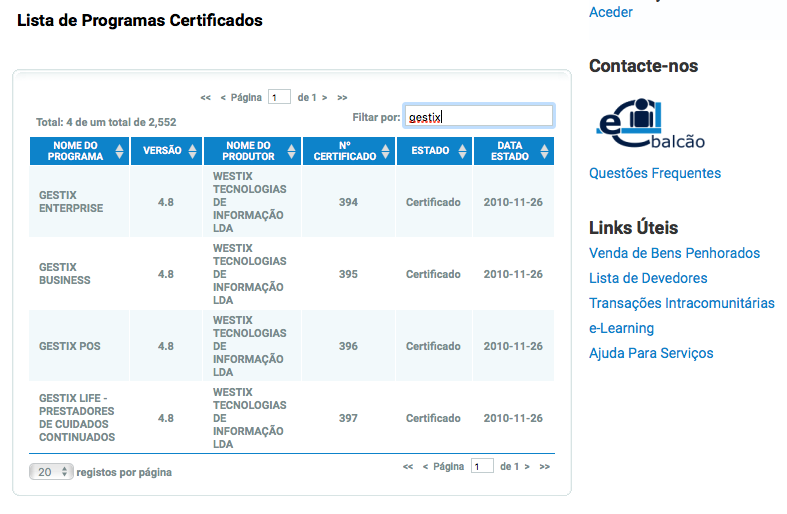Image resolution: width=787 pixels, height=514 pixels.
Task: Click the Nº Certificado header label
Action: (345, 151)
